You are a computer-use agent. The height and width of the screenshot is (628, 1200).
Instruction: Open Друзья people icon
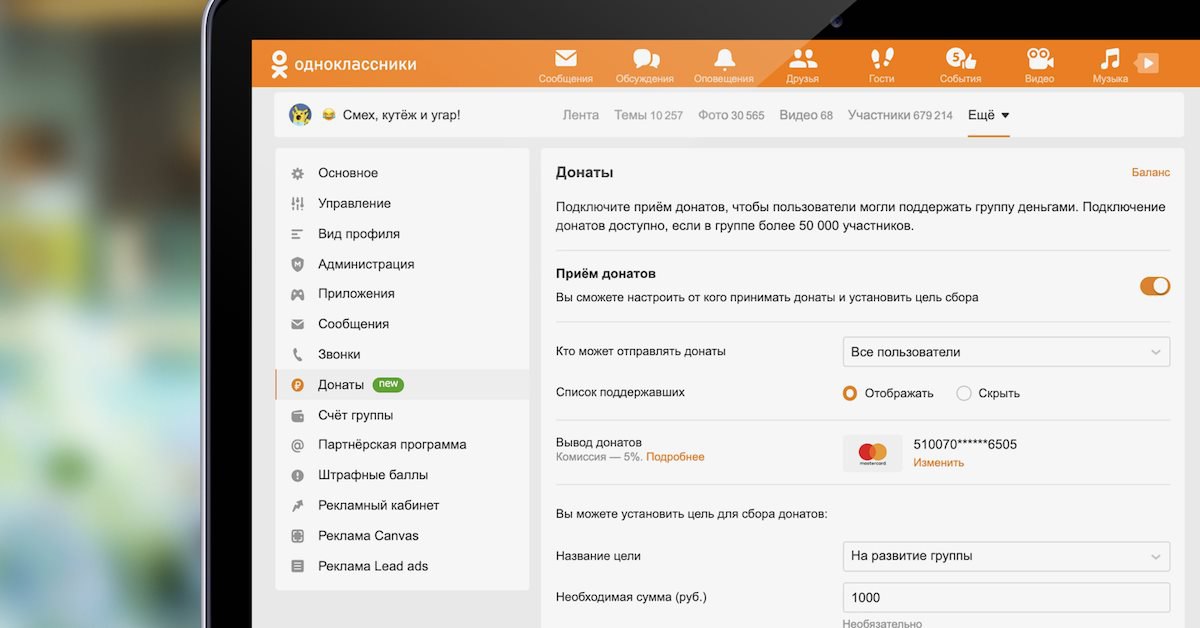(803, 58)
